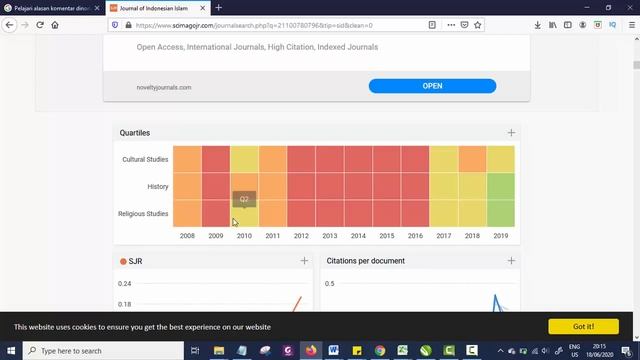Go back to the previous page
Viewport: 640px width, 360px height.
tap(9, 25)
